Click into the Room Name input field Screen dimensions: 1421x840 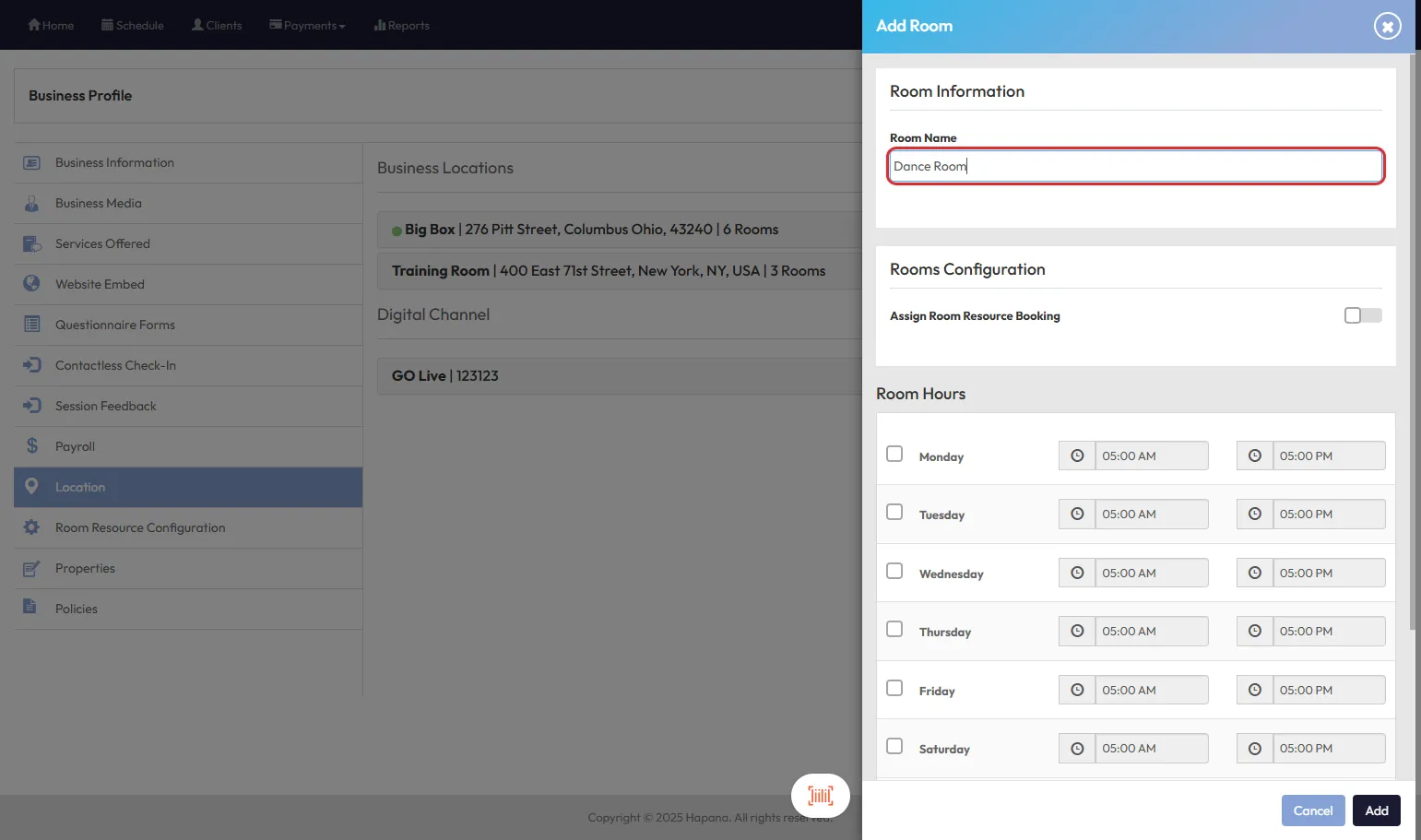pyautogui.click(x=1135, y=166)
